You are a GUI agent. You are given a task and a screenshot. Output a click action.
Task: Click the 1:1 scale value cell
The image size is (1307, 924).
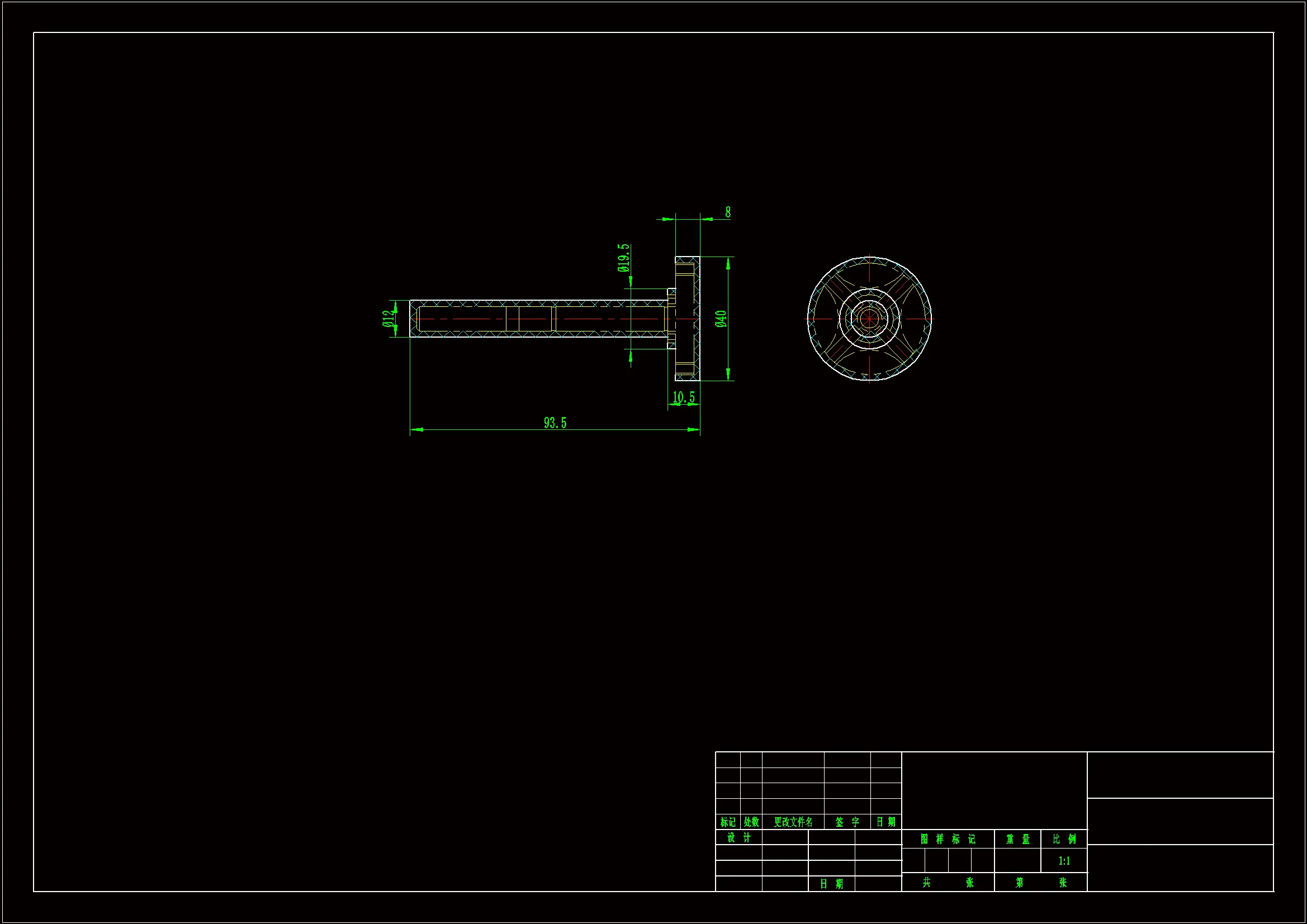(x=1064, y=861)
